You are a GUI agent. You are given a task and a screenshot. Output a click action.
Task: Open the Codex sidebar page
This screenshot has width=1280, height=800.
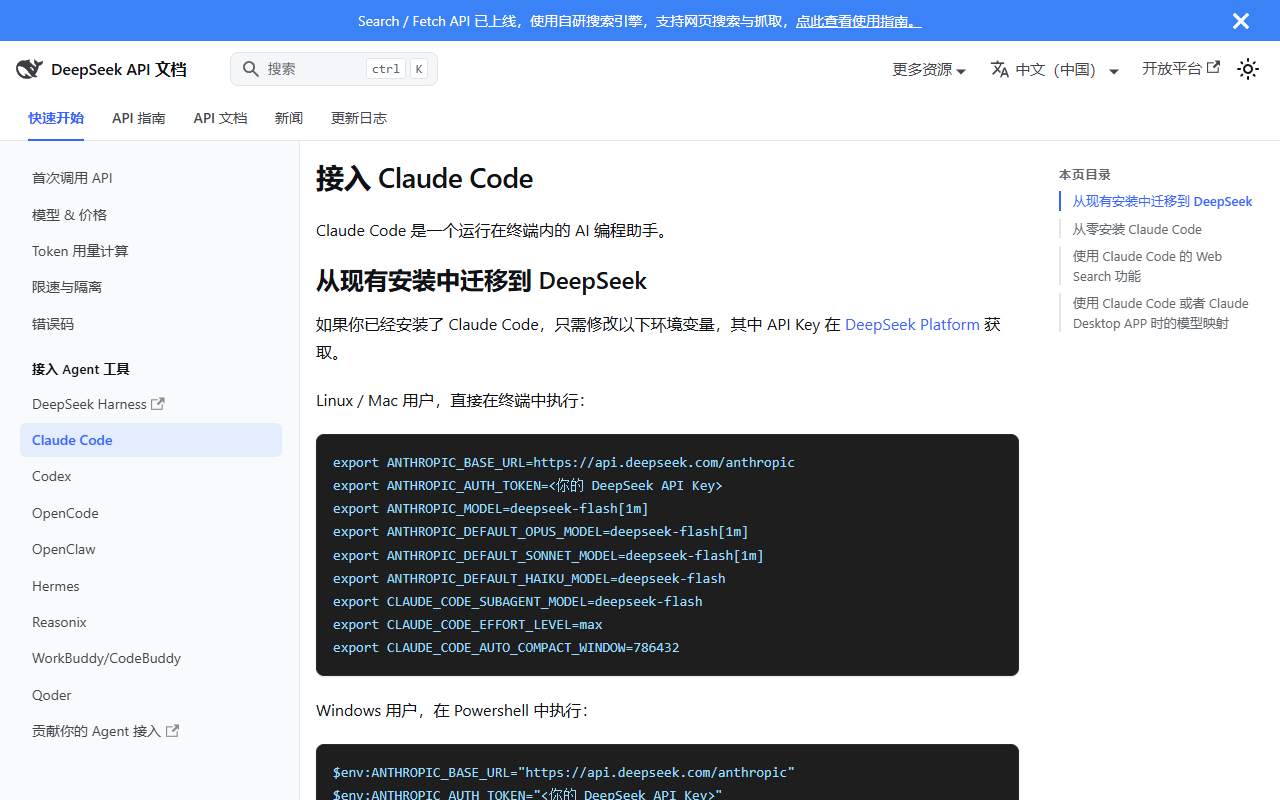point(52,476)
